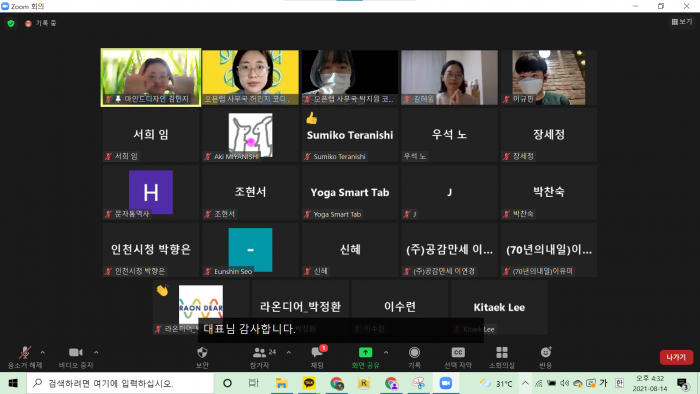Viewport: 700px width, 394px height.
Task: Click the thumbs-up reaction on Sumiko tile
Action: (312, 118)
